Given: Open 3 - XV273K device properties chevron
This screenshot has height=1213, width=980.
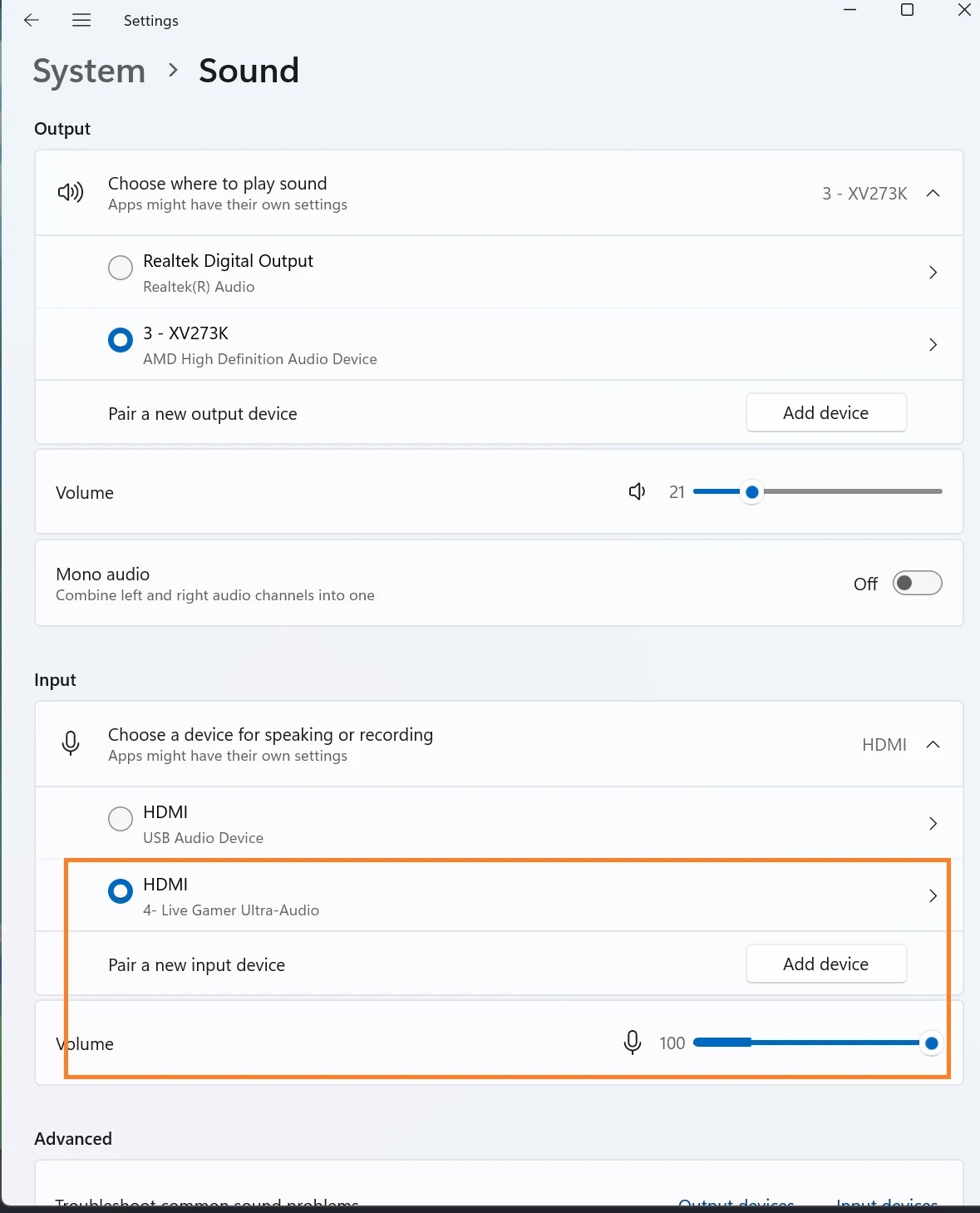Looking at the screenshot, I should click(x=933, y=345).
